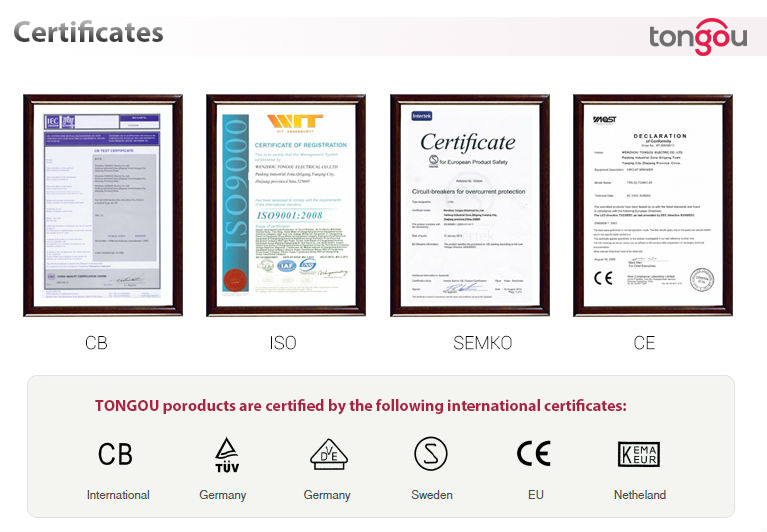Click the "Certificate" script title in SEMKO frame
The image size is (767, 532).
(468, 143)
